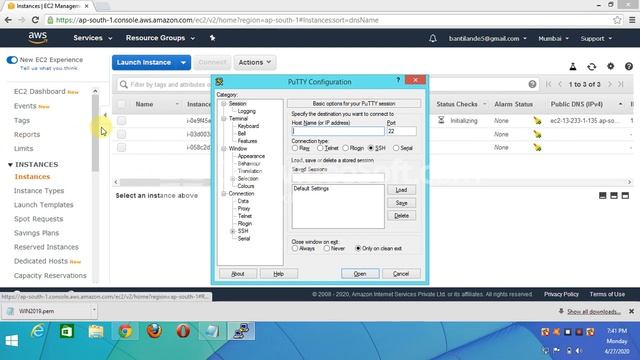
Task: Open Firefox from taskbar
Action: click(154, 331)
